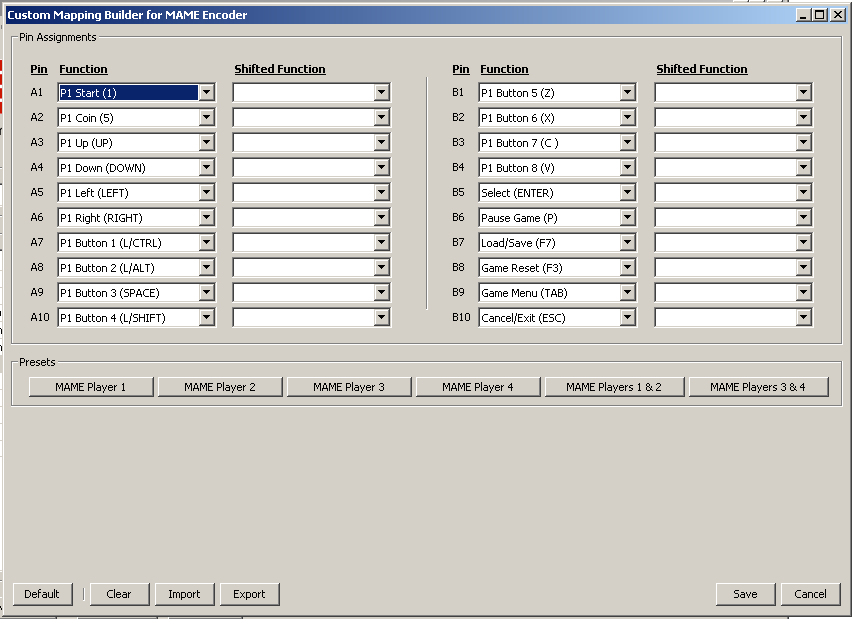Open the A7 Shifted Function dropdown
This screenshot has height=619, width=855.
381,243
